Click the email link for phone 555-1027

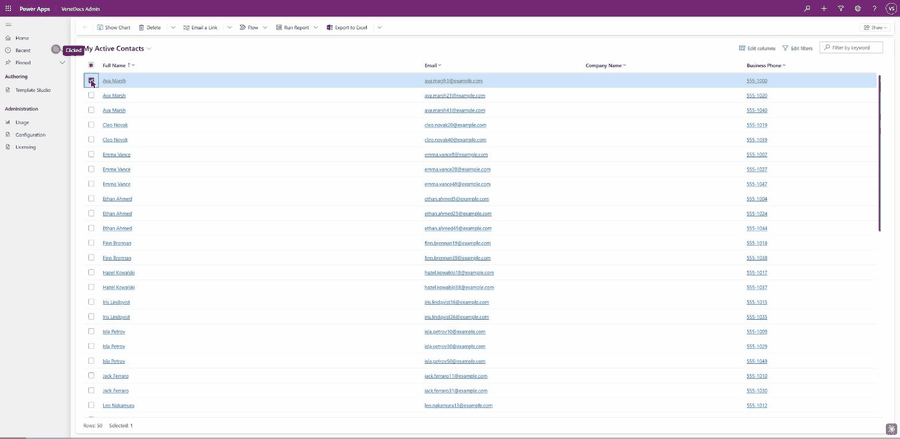[457, 169]
